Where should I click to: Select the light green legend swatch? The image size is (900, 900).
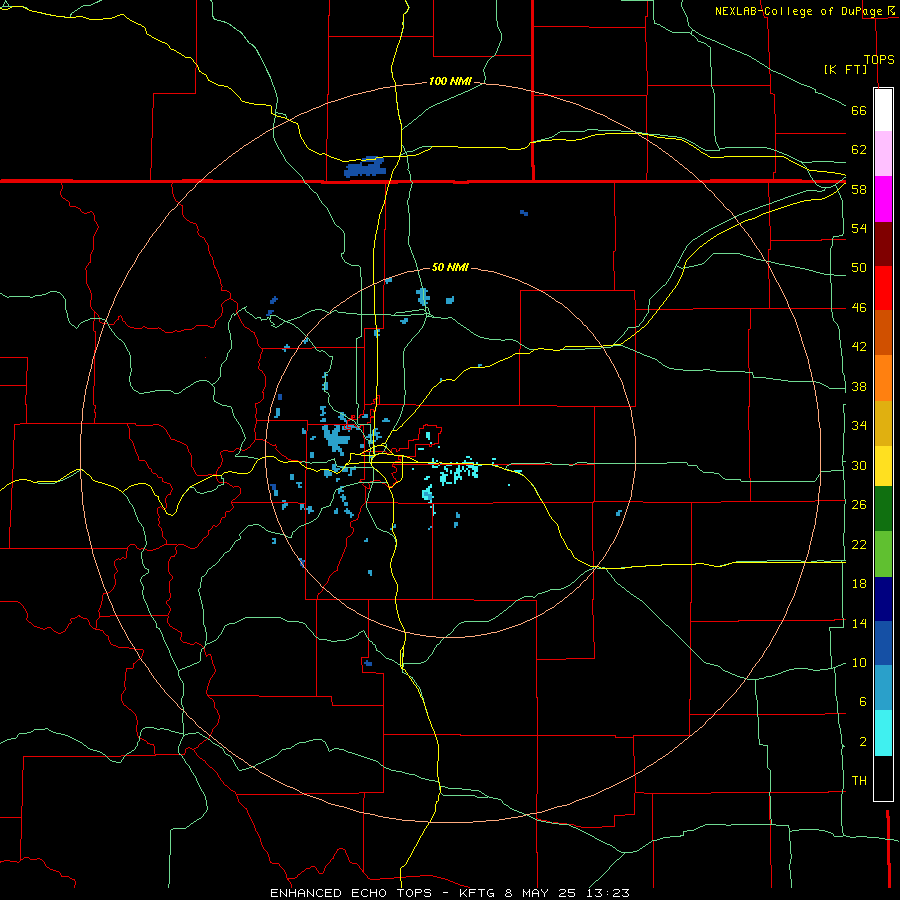point(883,554)
